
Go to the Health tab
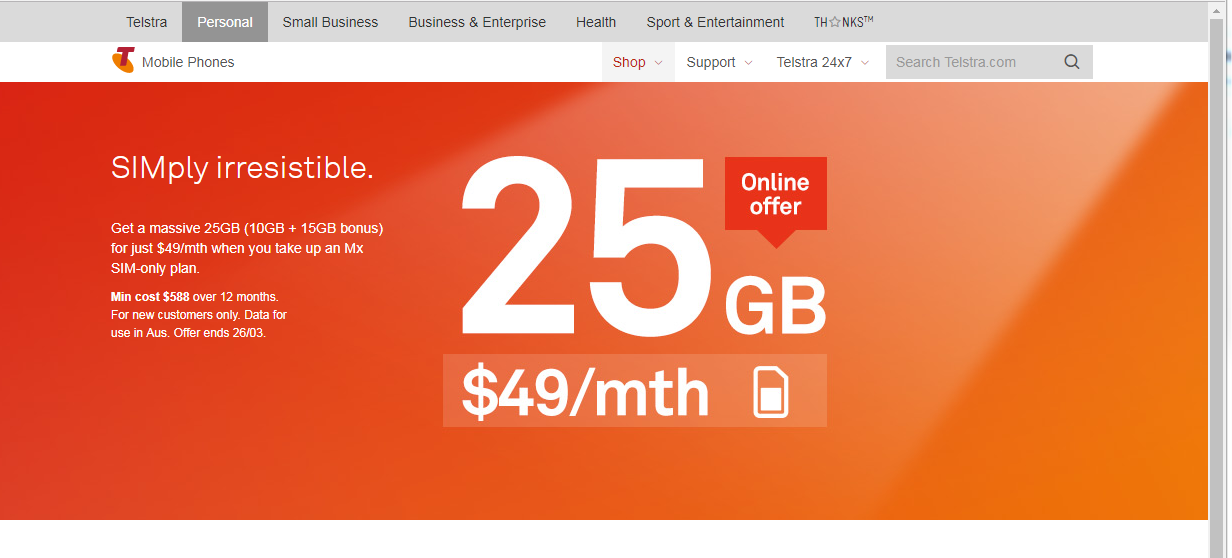[x=596, y=22]
